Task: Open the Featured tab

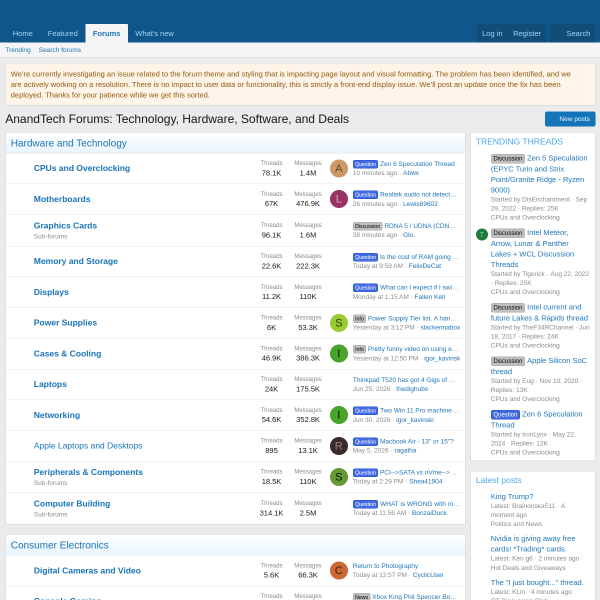Action: 62,33
